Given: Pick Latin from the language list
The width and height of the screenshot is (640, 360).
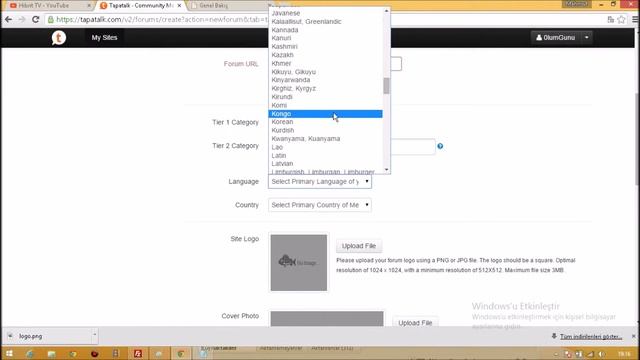Looking at the screenshot, I should (325, 156).
